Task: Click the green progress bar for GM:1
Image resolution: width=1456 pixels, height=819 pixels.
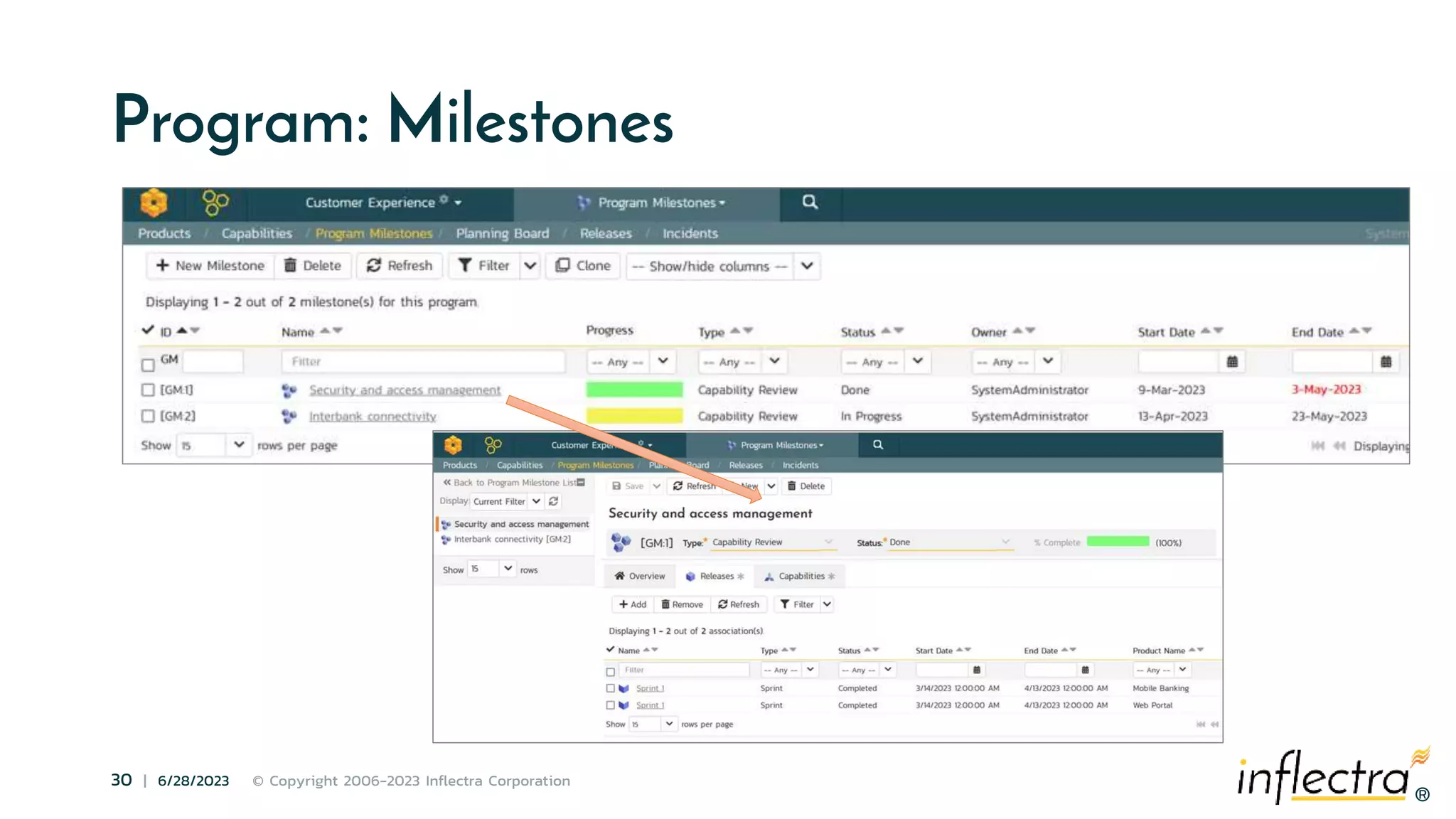Action: pos(634,390)
